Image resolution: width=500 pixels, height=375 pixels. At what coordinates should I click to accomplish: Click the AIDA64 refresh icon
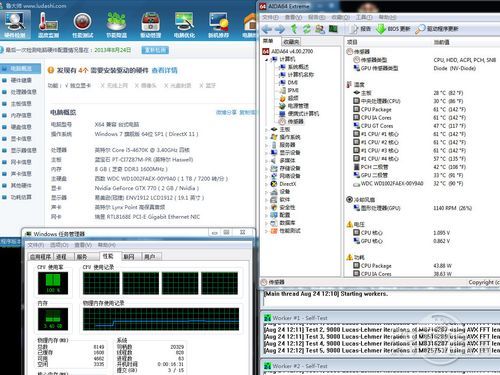point(307,29)
